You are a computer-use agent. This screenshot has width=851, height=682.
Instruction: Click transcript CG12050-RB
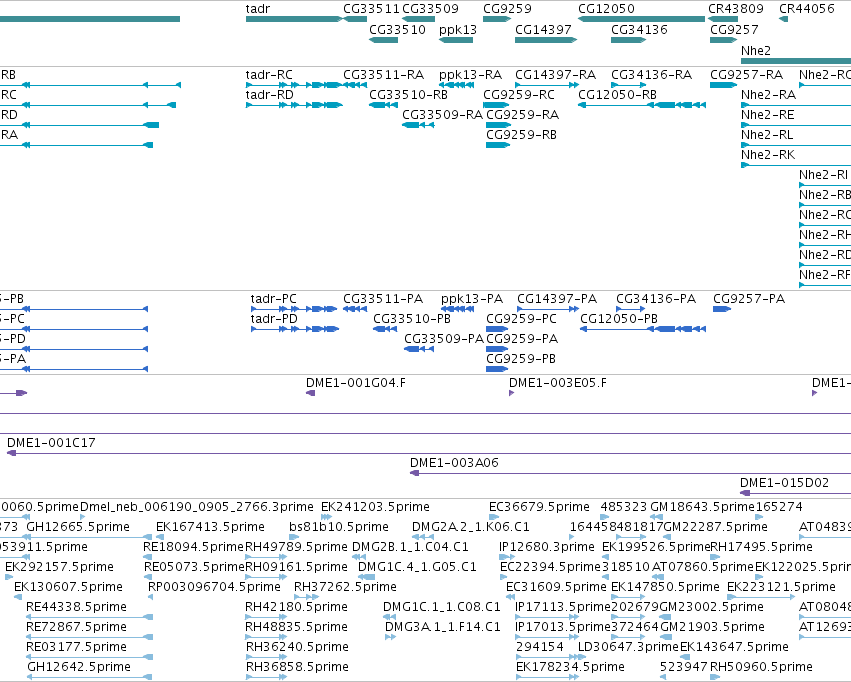642,105
